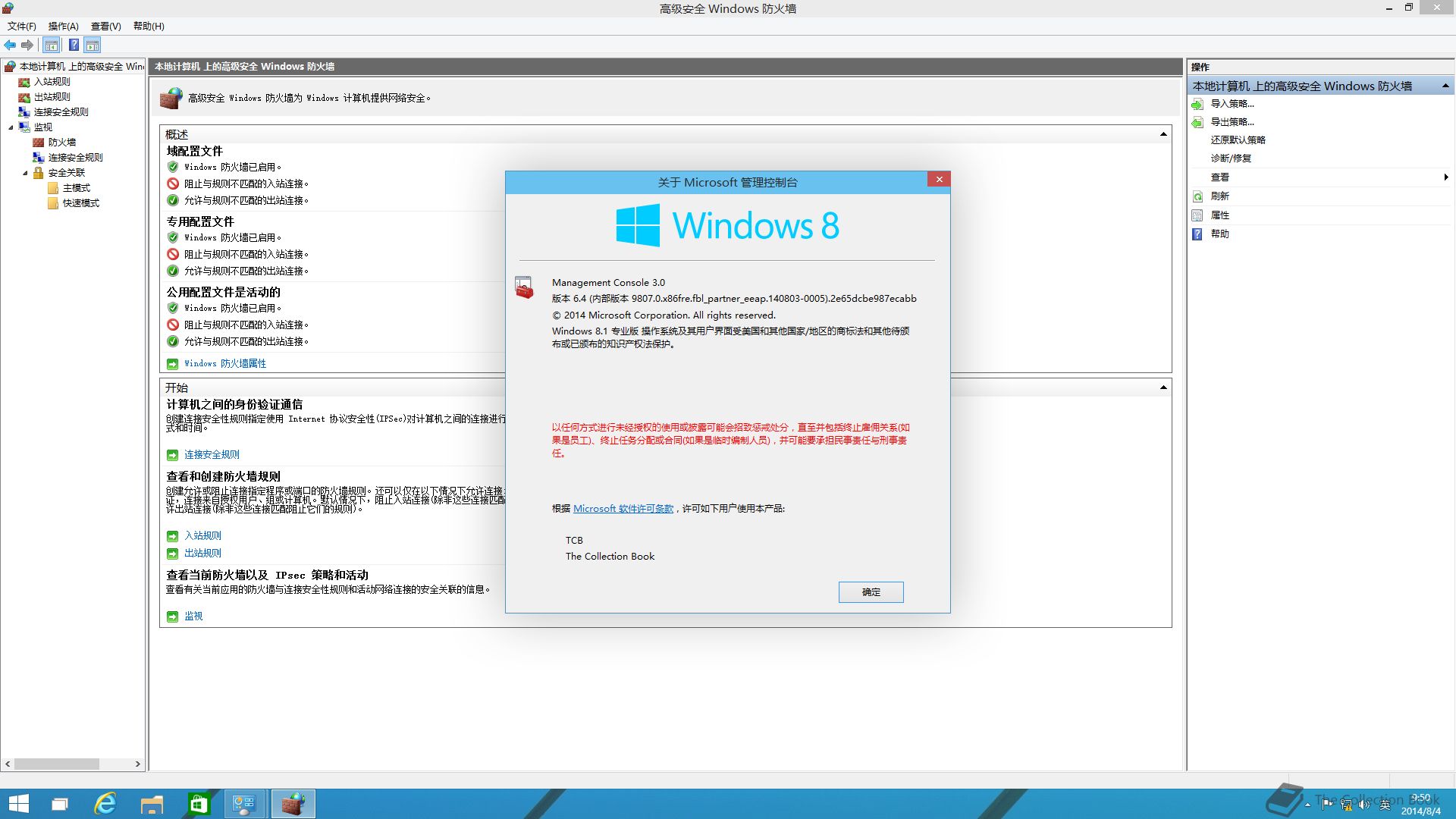Click 公用配置文件是活动的 heading text
Screen dimensions: 1456x819
[223, 293]
